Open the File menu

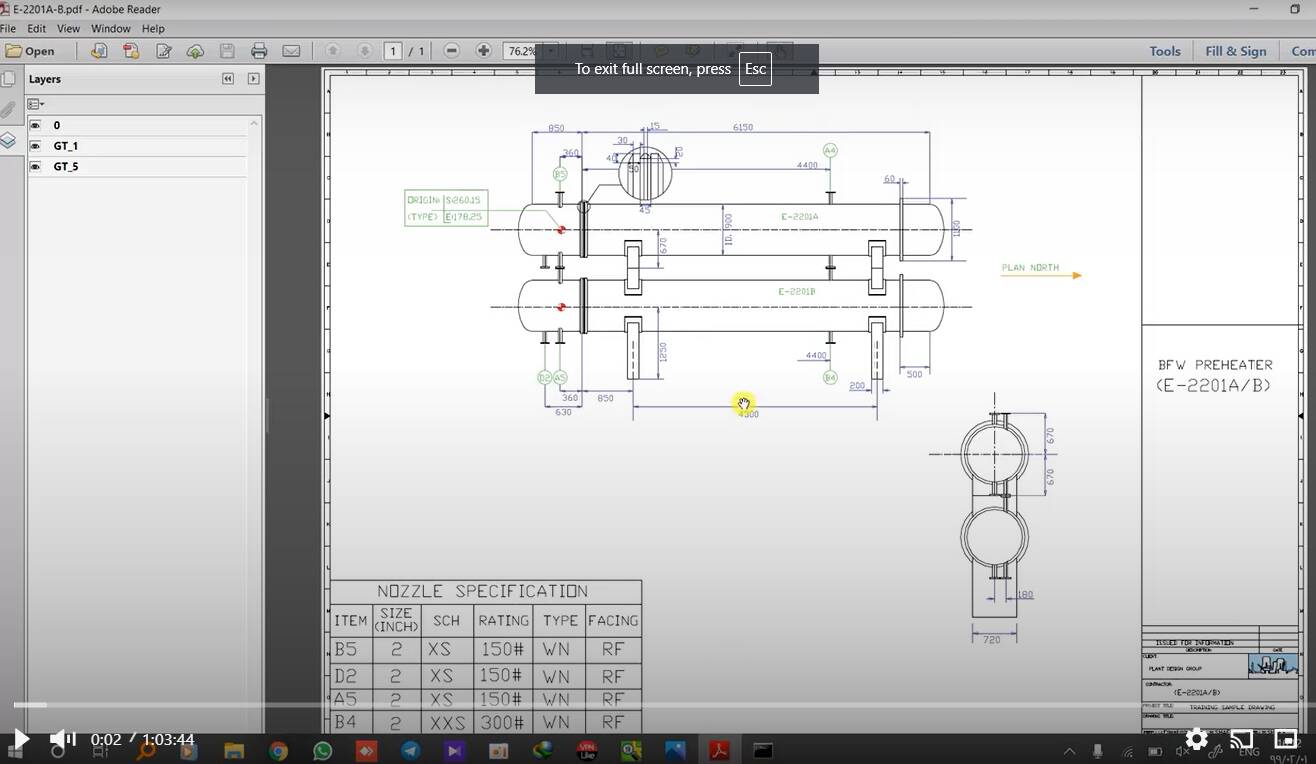point(8,29)
